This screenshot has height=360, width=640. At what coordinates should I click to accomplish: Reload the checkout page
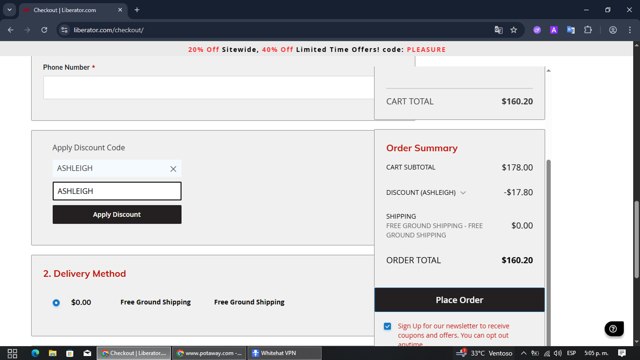coord(44,30)
